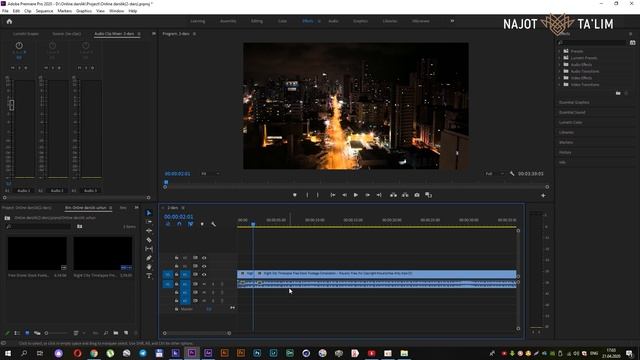Export a frame with the camera icon

pyautogui.click(x=417, y=195)
